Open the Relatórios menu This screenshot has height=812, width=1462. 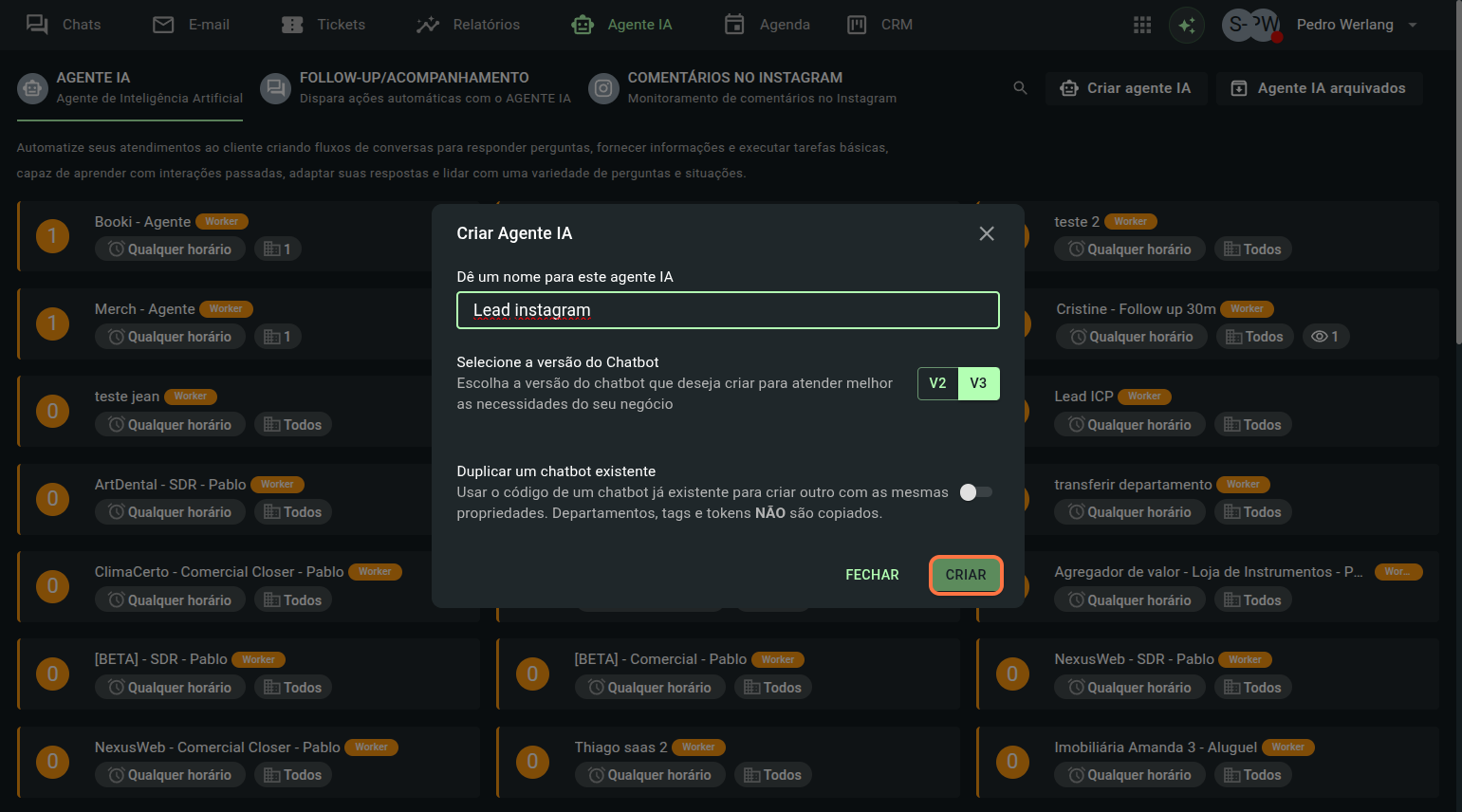tap(468, 25)
